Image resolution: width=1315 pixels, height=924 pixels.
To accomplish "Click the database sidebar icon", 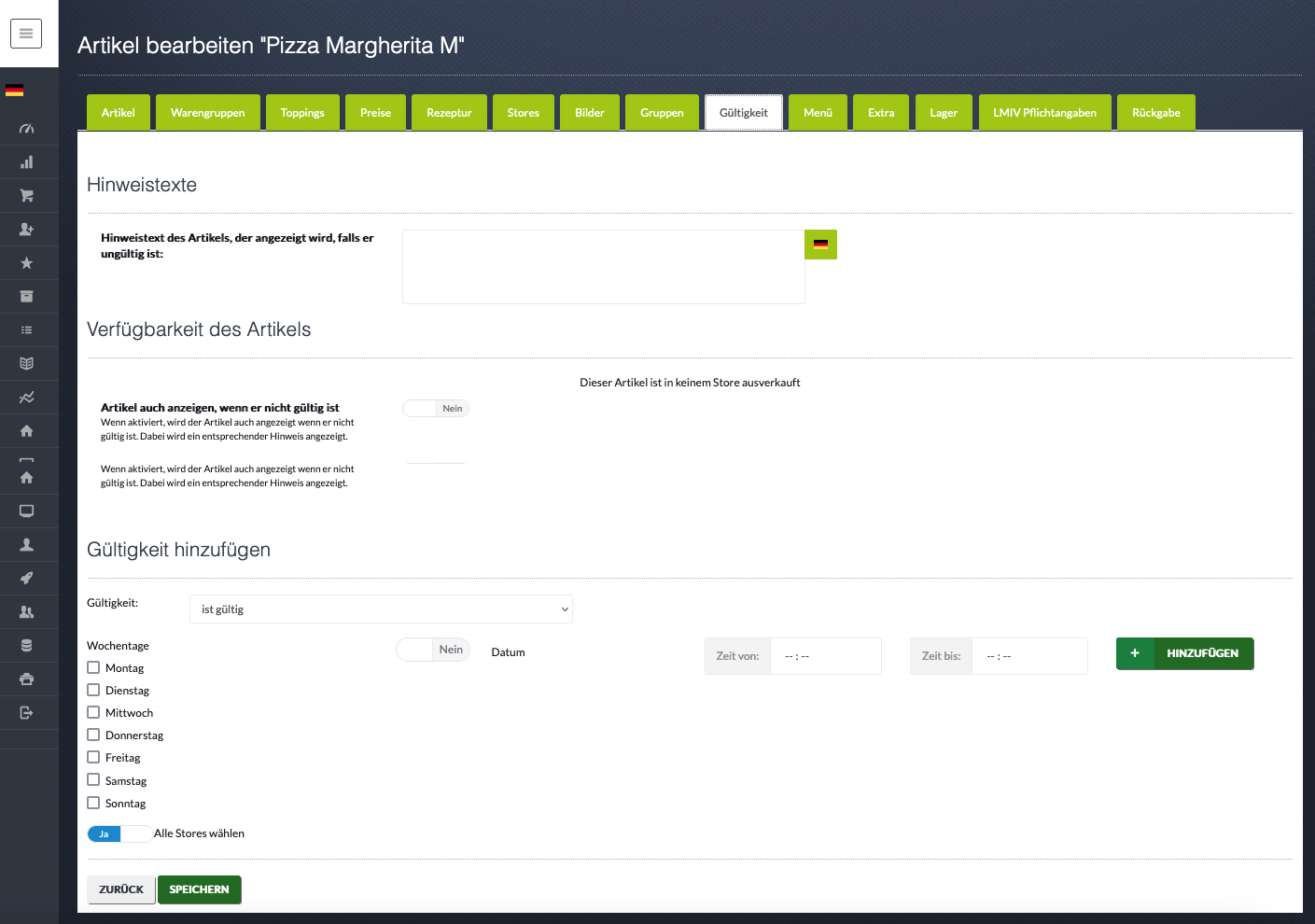I will 26,646.
